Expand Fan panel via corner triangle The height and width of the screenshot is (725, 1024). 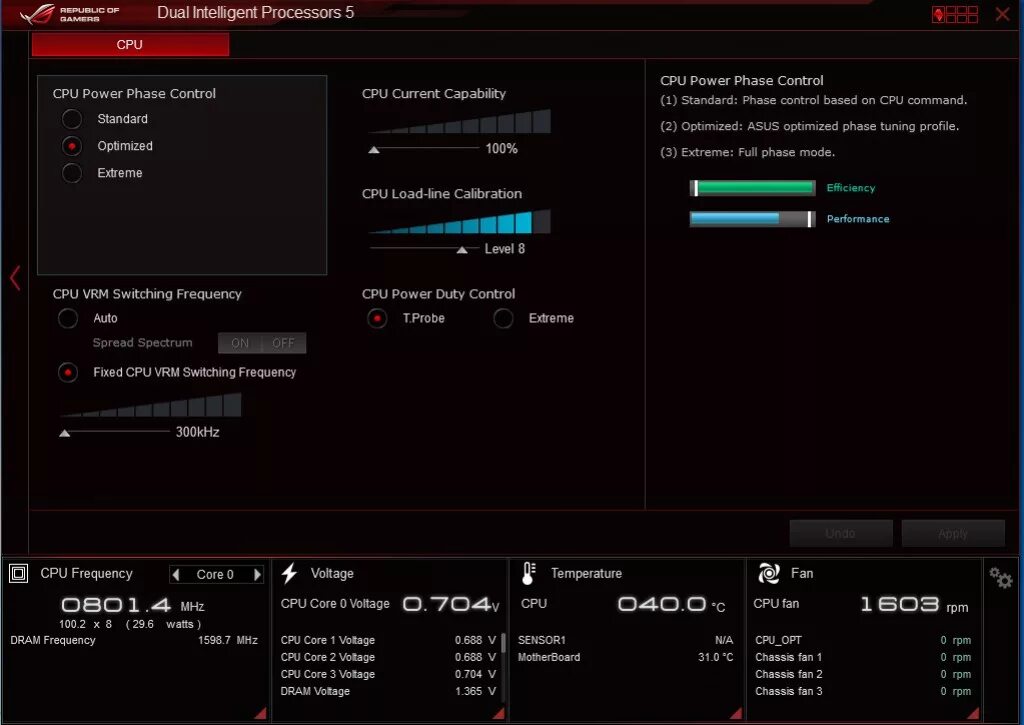click(972, 713)
